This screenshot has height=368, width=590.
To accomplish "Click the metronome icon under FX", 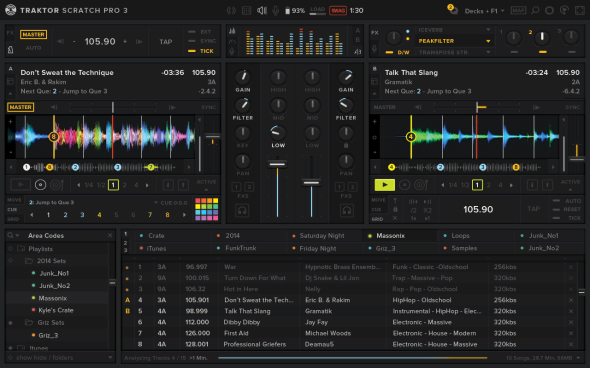I will click(x=11, y=49).
